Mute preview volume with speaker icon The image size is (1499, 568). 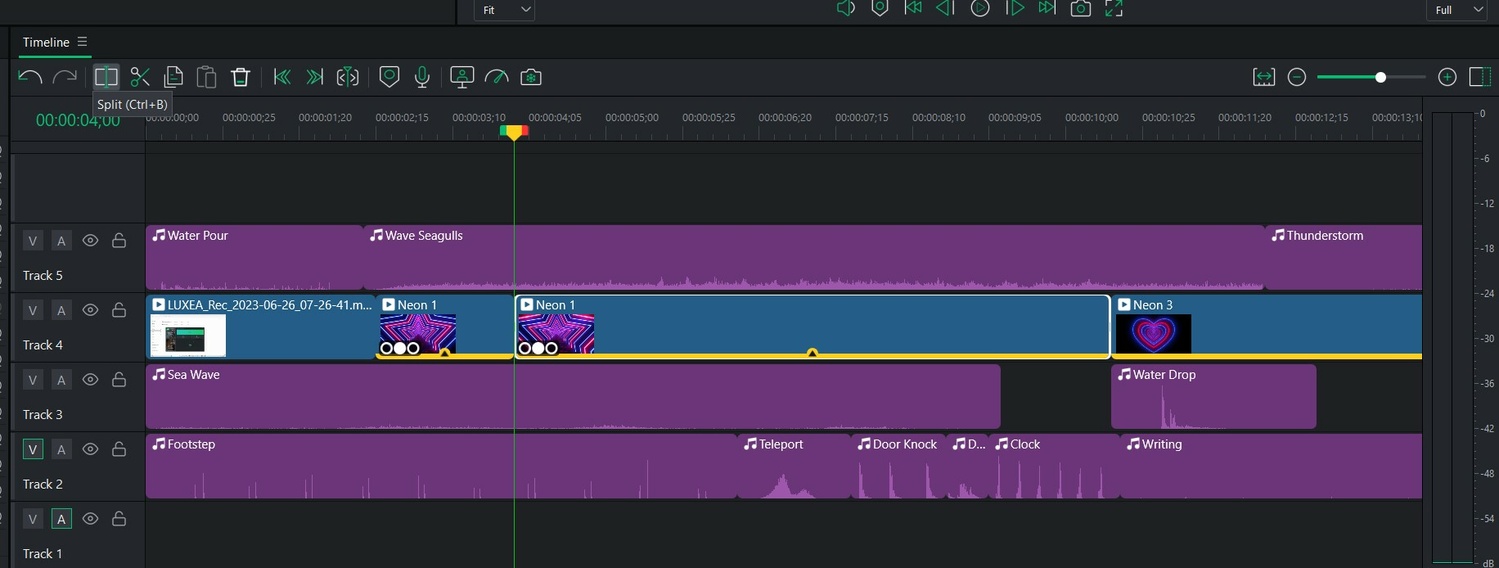click(846, 8)
